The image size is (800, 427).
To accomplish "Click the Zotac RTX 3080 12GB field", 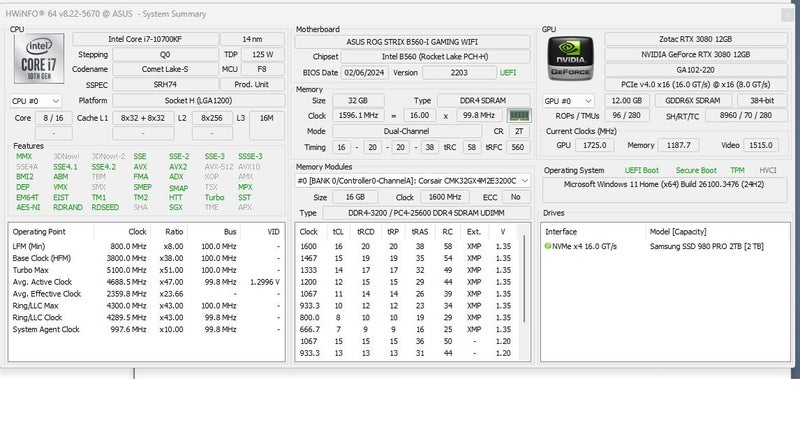I will (x=695, y=39).
